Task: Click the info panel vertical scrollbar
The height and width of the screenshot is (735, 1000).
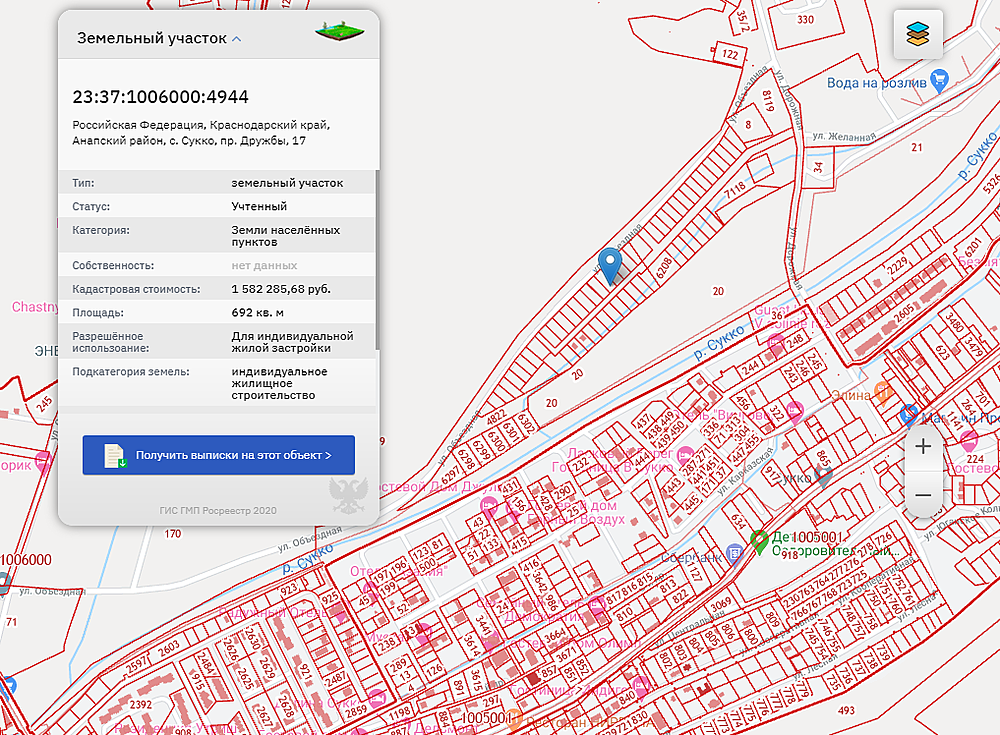Action: (x=377, y=260)
